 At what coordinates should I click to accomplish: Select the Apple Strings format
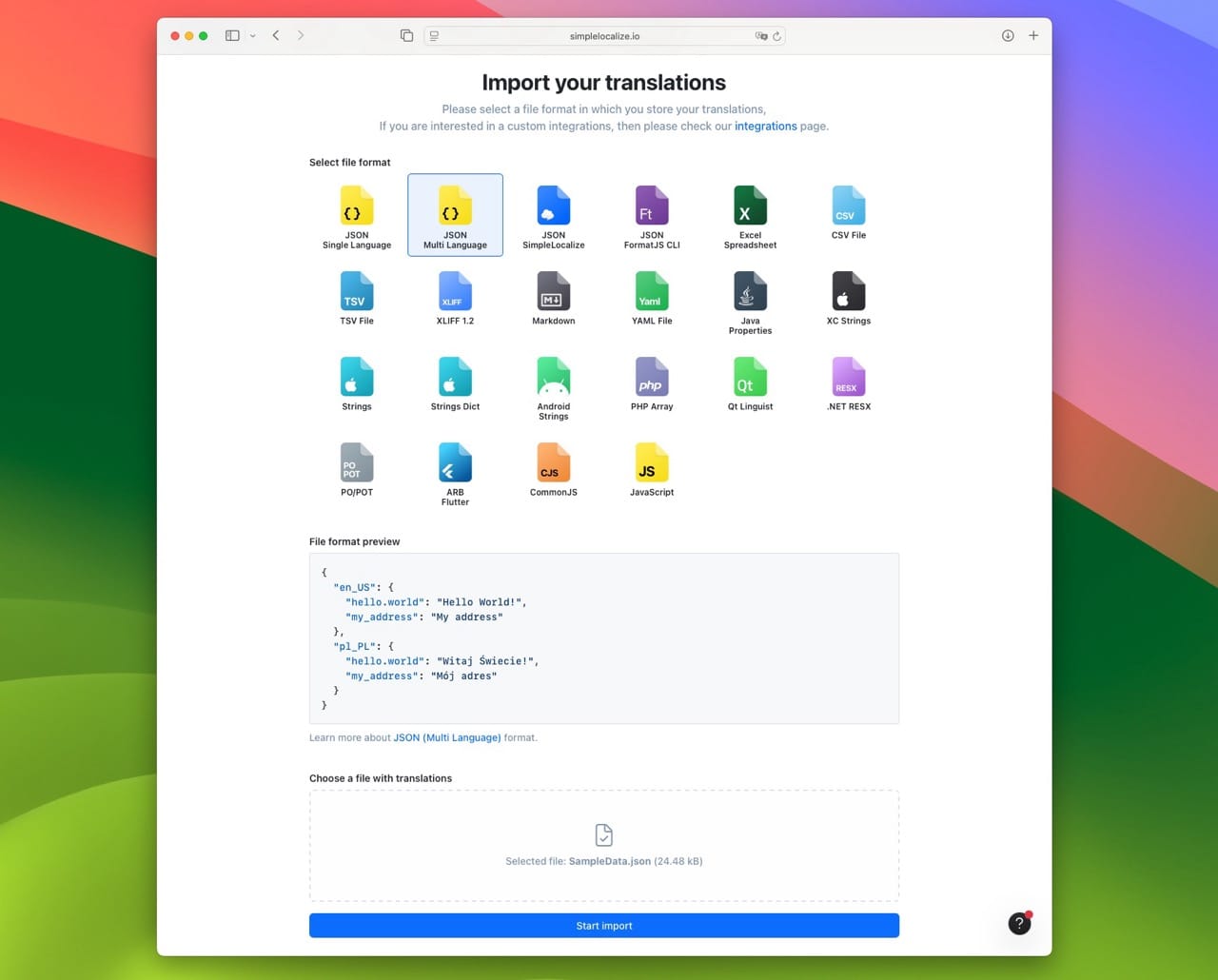click(x=357, y=384)
